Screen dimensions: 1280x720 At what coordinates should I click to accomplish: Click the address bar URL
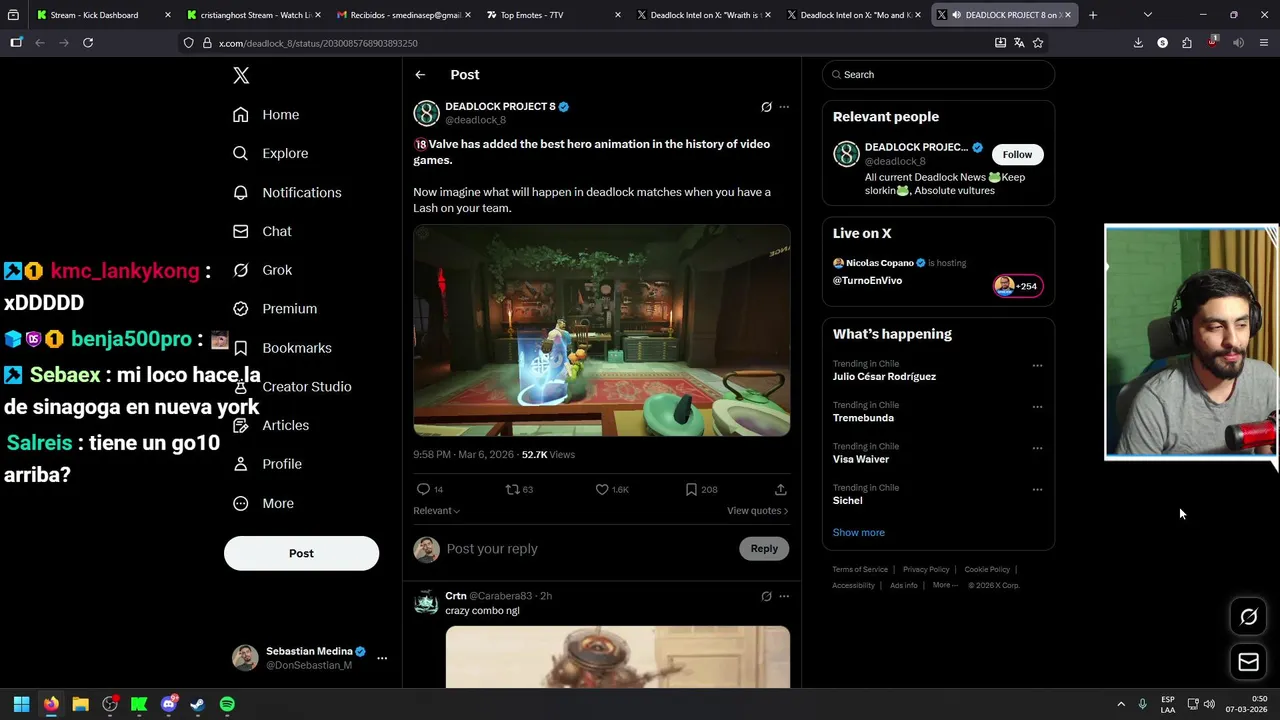point(318,43)
